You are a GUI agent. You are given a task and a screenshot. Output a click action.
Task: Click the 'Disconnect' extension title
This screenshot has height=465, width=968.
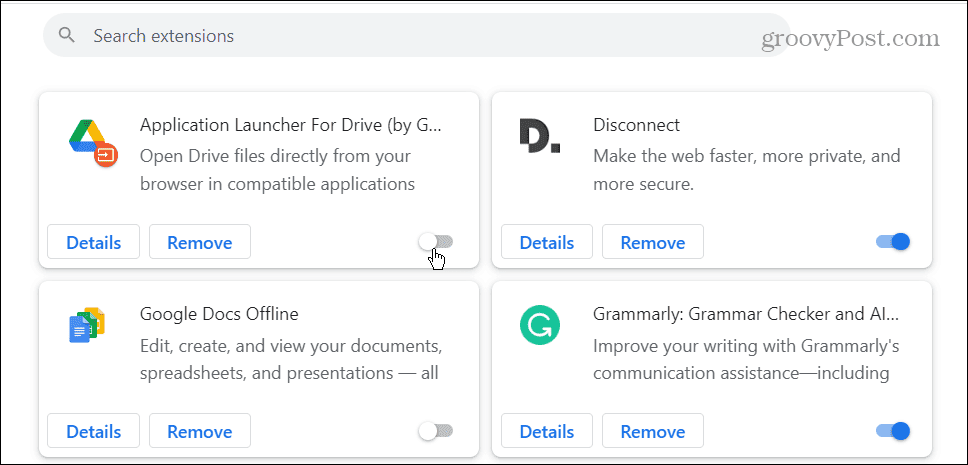[636, 125]
